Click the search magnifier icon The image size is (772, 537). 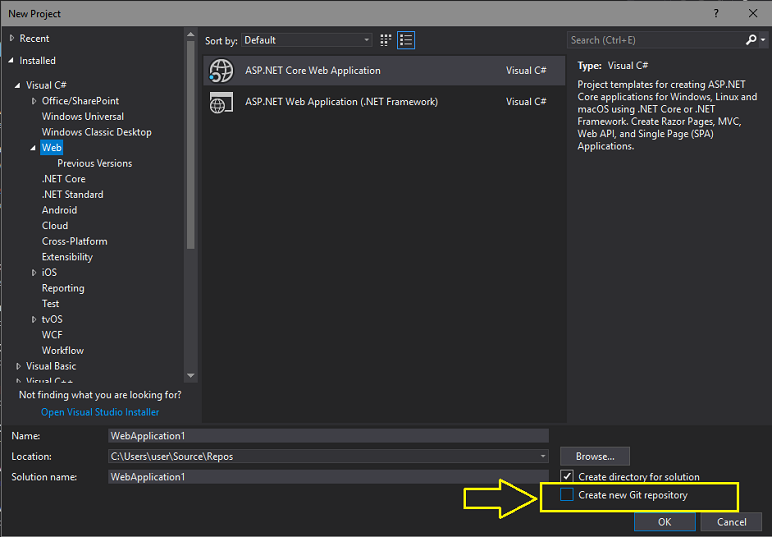(751, 40)
